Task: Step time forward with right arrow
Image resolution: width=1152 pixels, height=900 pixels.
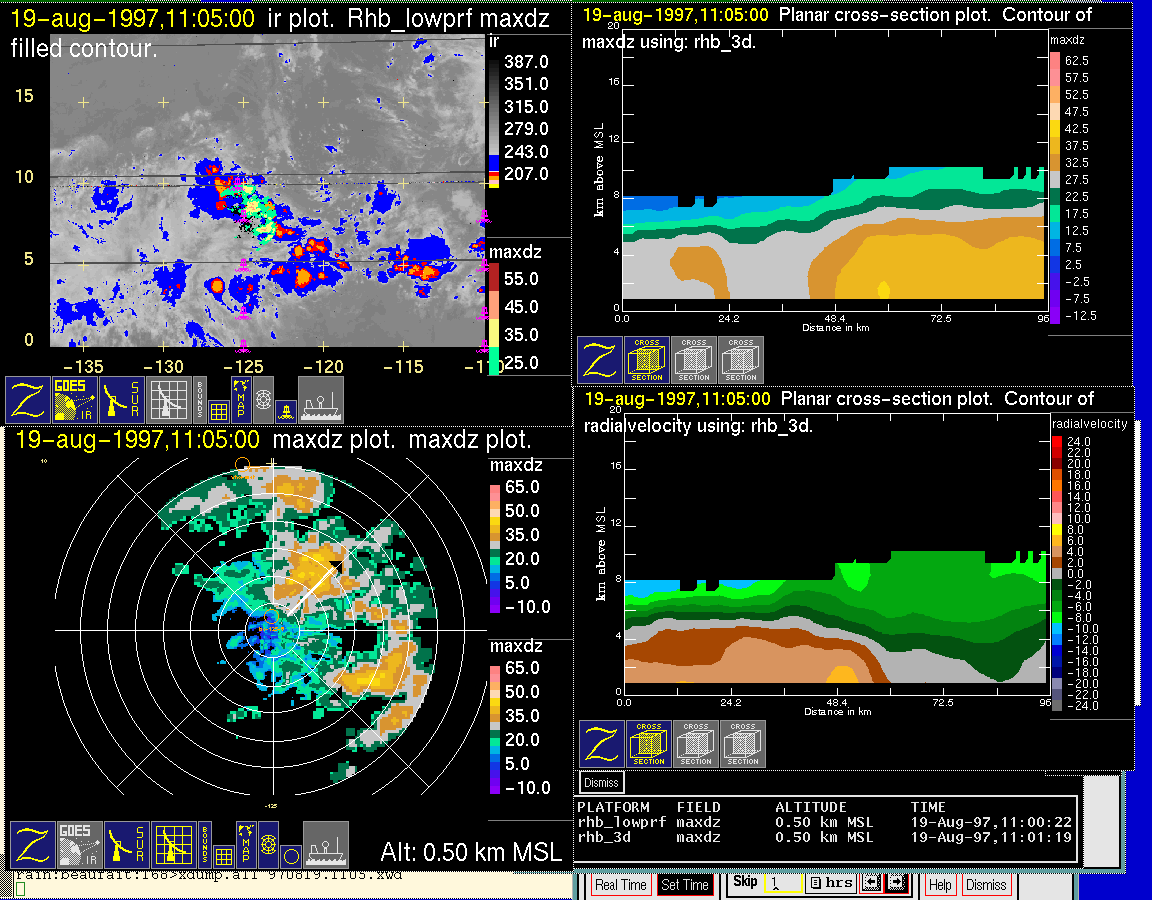Action: coord(894,883)
